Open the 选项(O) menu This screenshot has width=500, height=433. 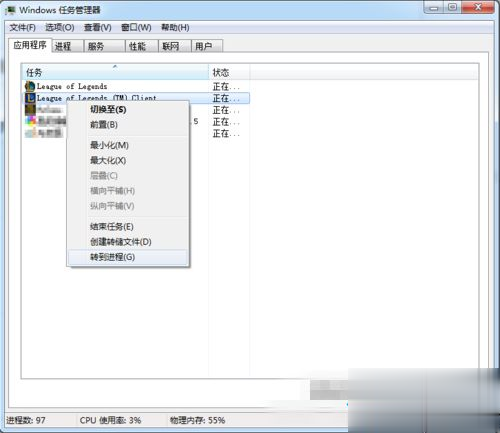(x=60, y=27)
